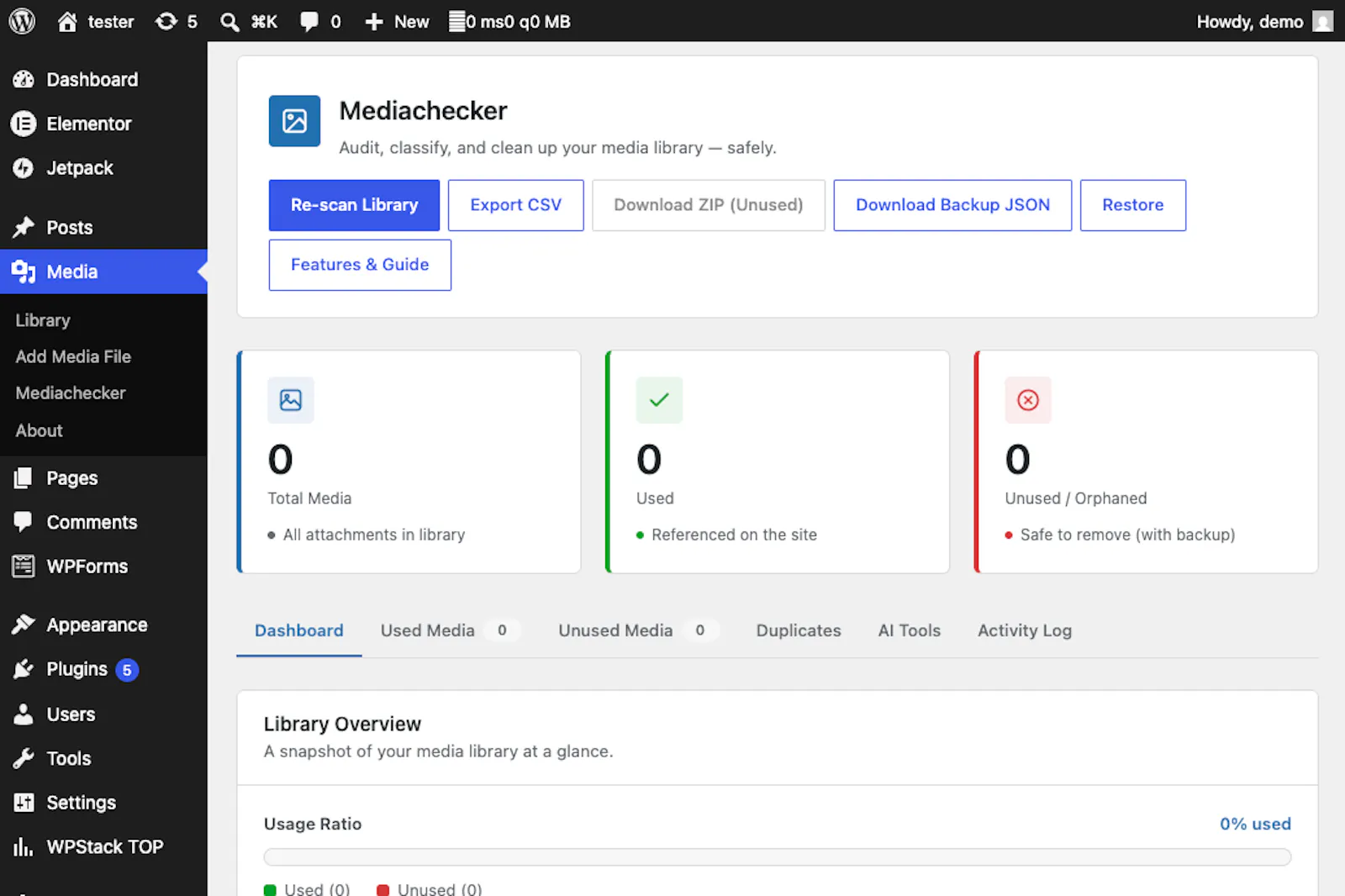Viewport: 1345px width, 896px height.
Task: Click the Used Media count badge
Action: (502, 630)
